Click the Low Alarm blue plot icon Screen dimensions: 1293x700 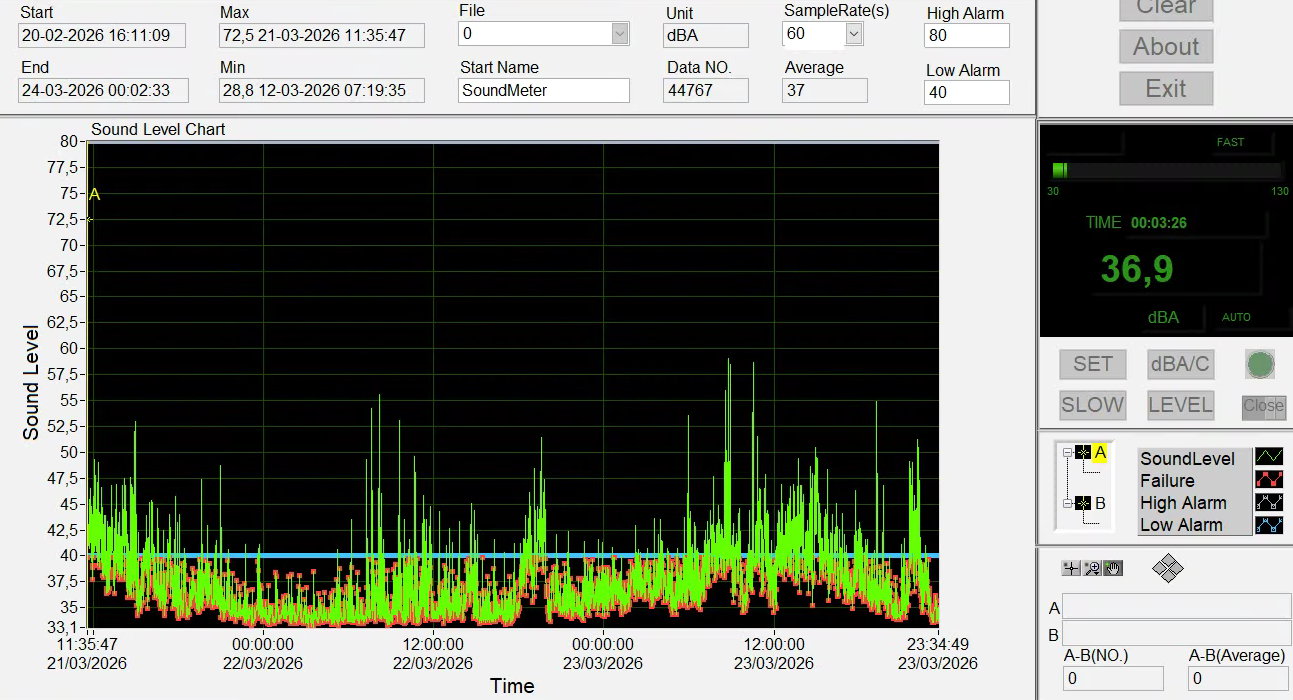point(1269,525)
